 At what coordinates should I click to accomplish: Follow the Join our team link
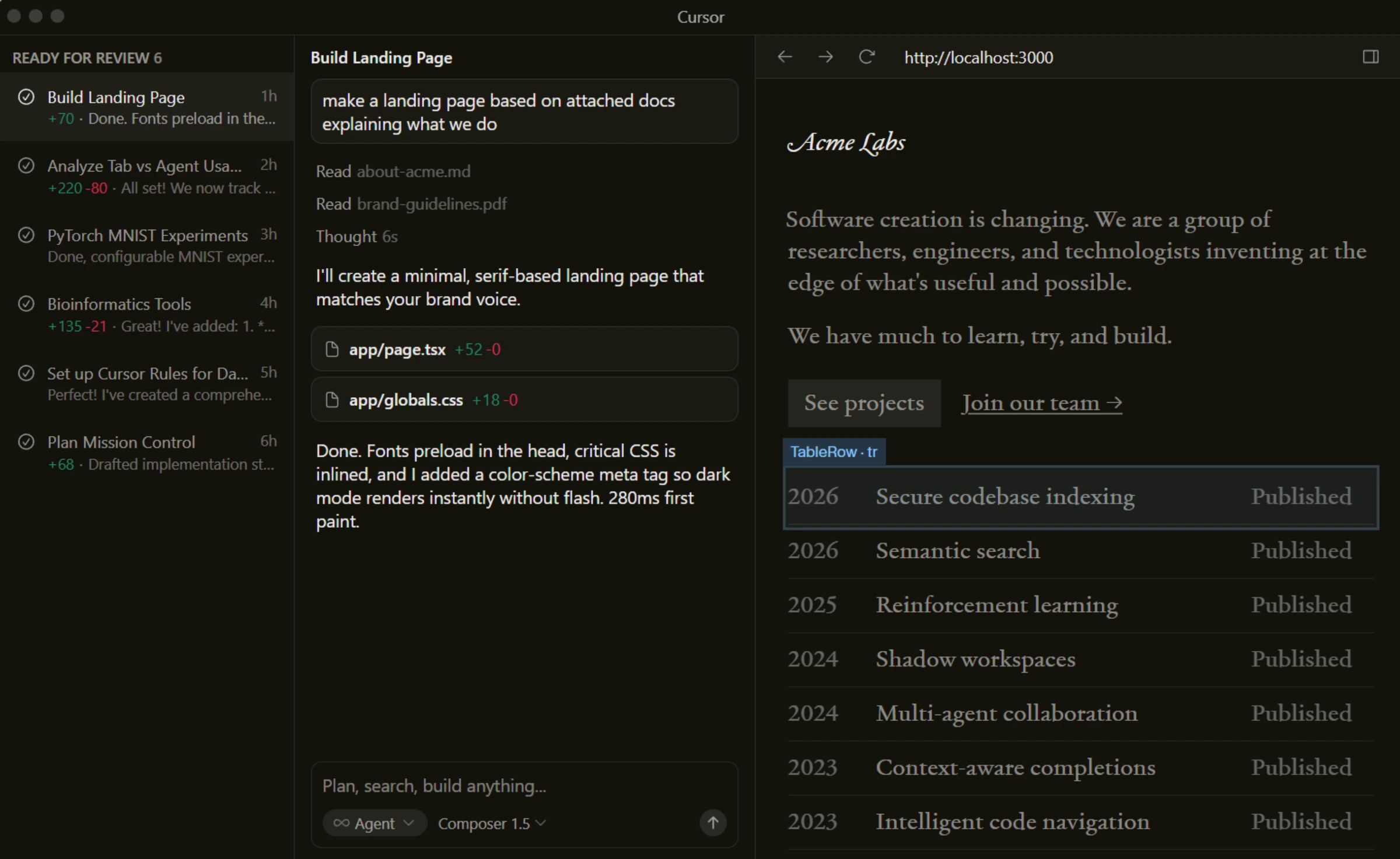point(1042,402)
